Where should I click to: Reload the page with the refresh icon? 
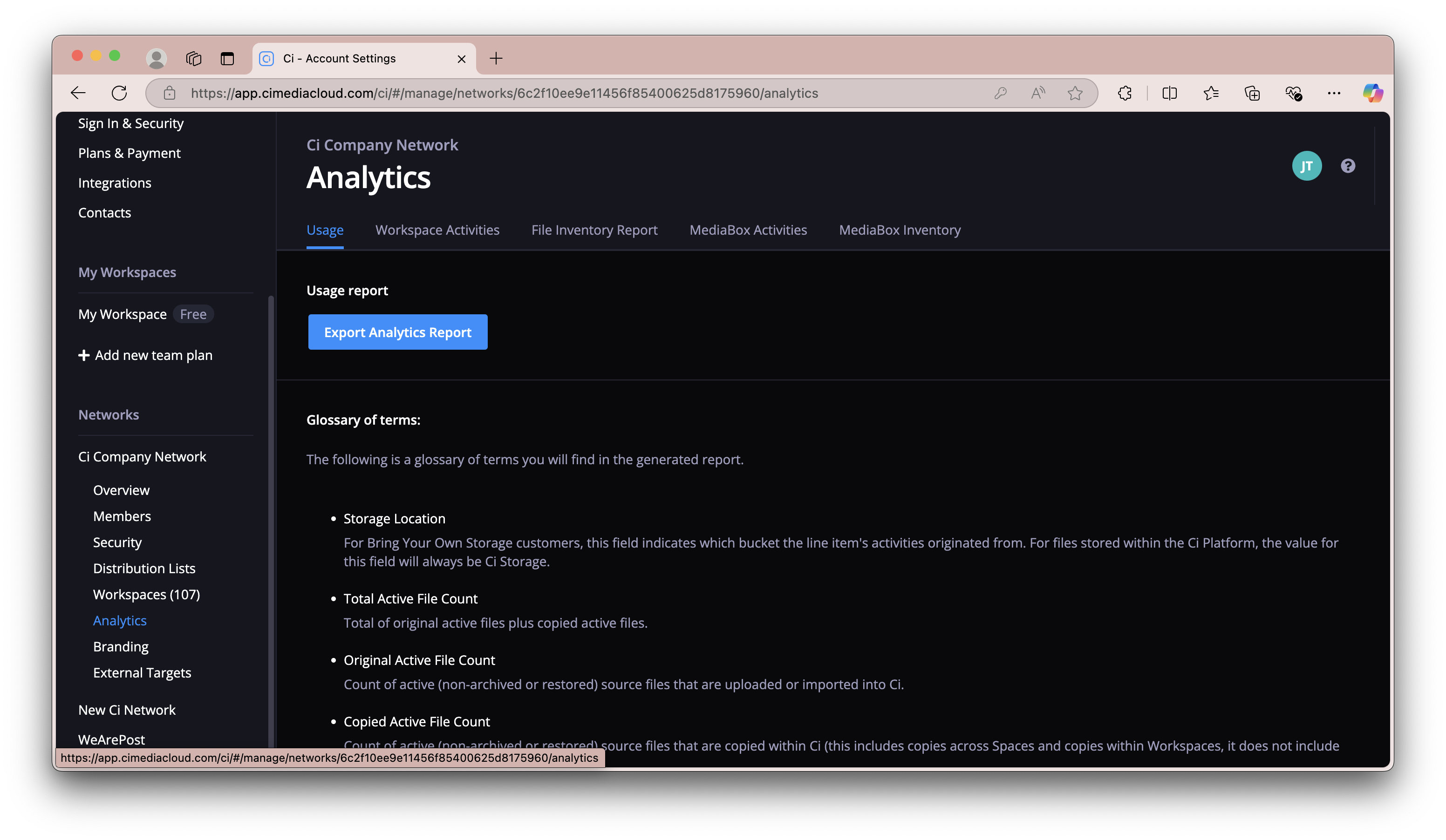(x=119, y=93)
